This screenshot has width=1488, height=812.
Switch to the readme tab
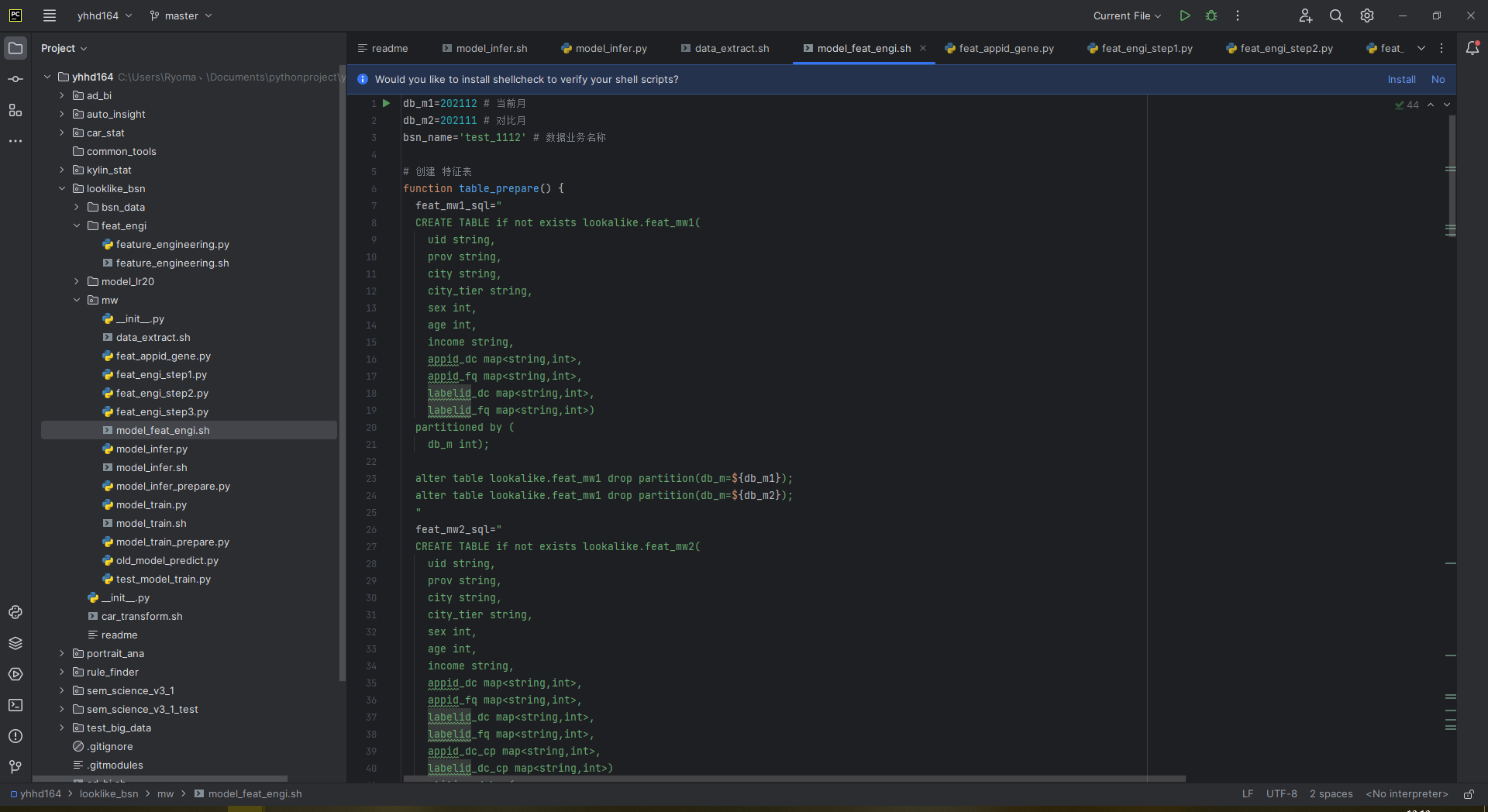click(x=383, y=48)
